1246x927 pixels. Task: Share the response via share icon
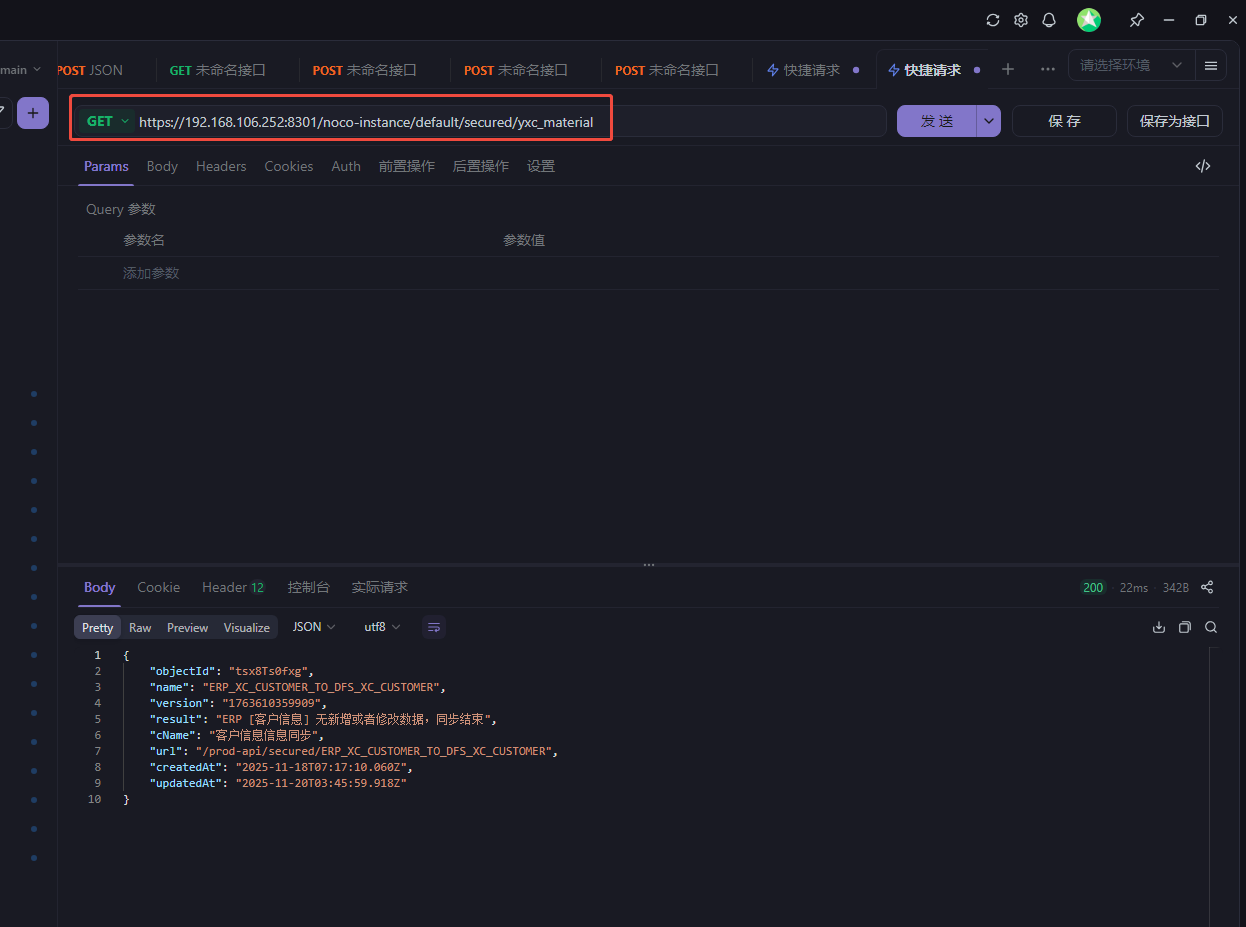[1207, 587]
